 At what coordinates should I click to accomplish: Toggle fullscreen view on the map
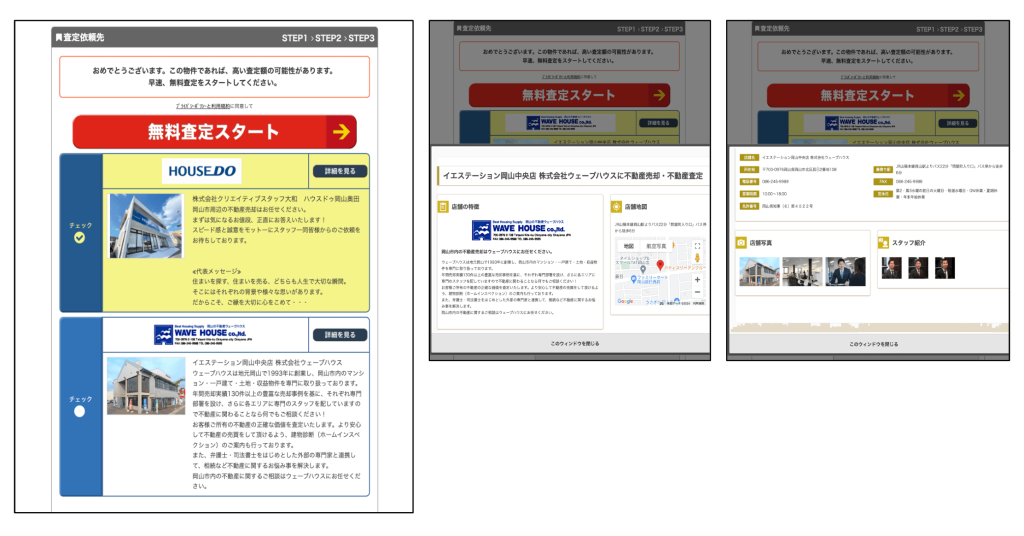click(697, 245)
